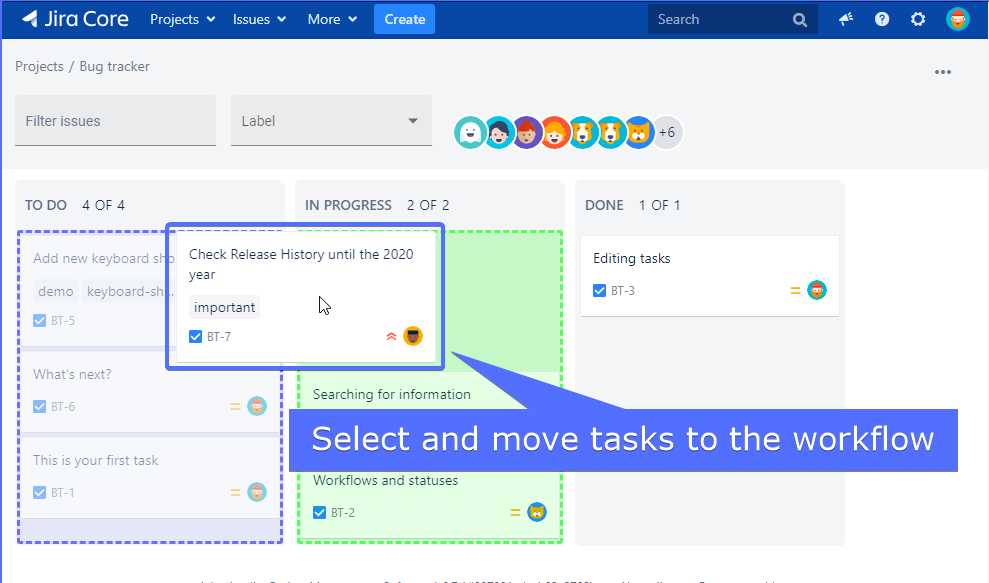The height and width of the screenshot is (583, 989).
Task: Focus the Search field
Action: click(x=733, y=20)
